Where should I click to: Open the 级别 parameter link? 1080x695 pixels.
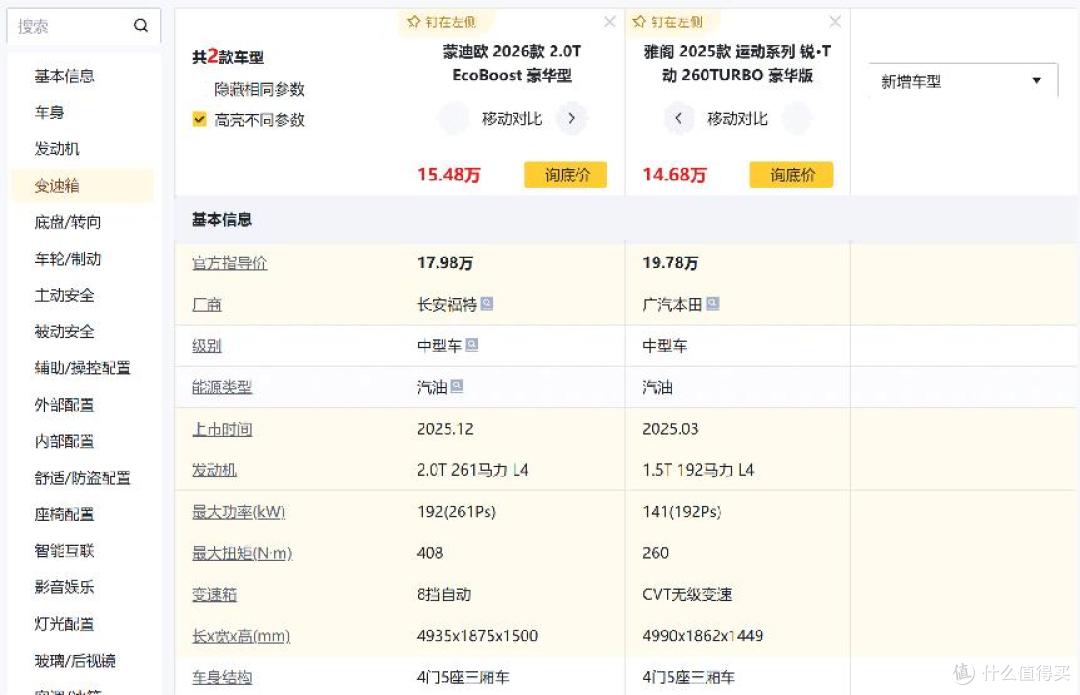[207, 346]
